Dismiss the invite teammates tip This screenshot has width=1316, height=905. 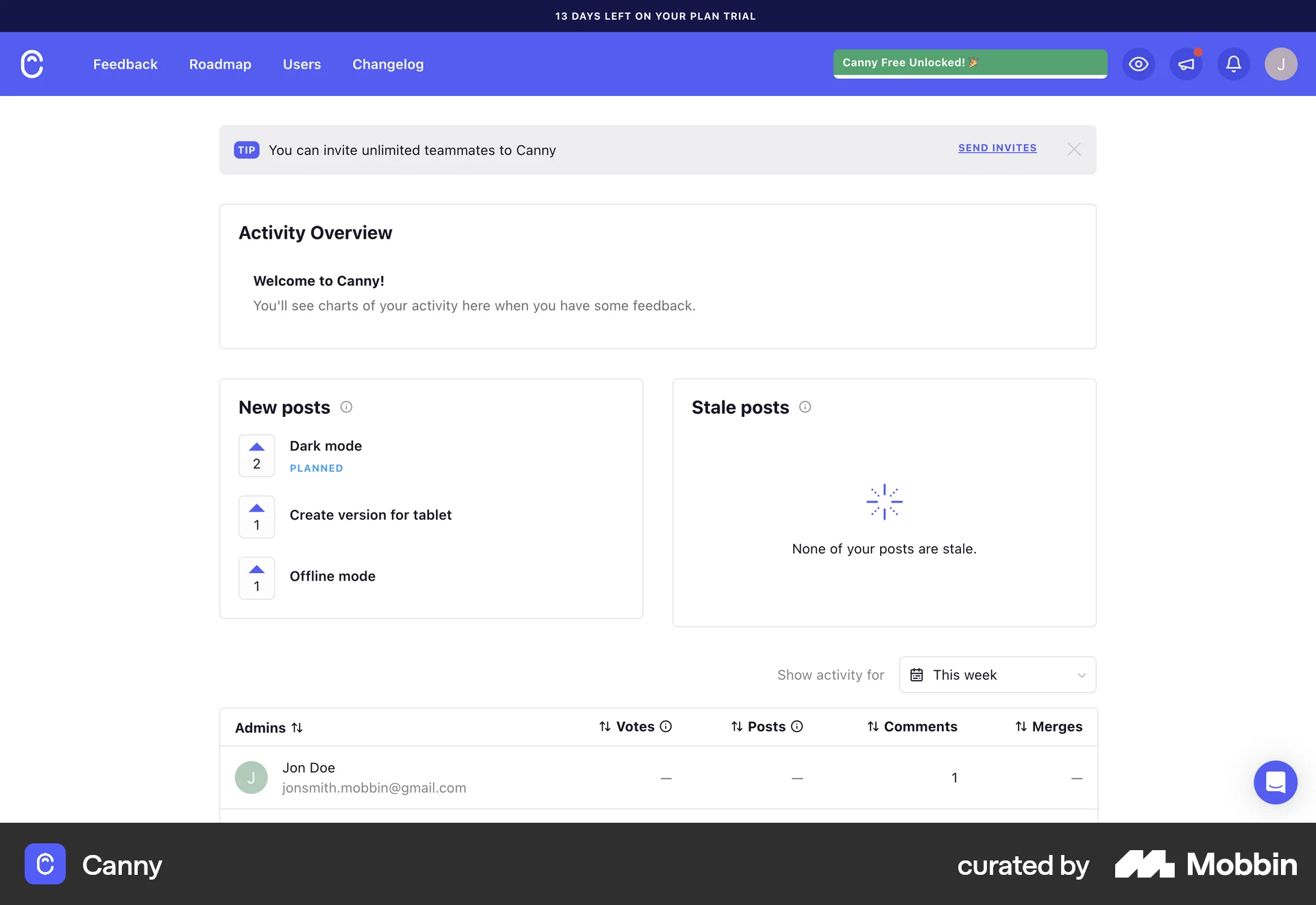coord(1074,149)
